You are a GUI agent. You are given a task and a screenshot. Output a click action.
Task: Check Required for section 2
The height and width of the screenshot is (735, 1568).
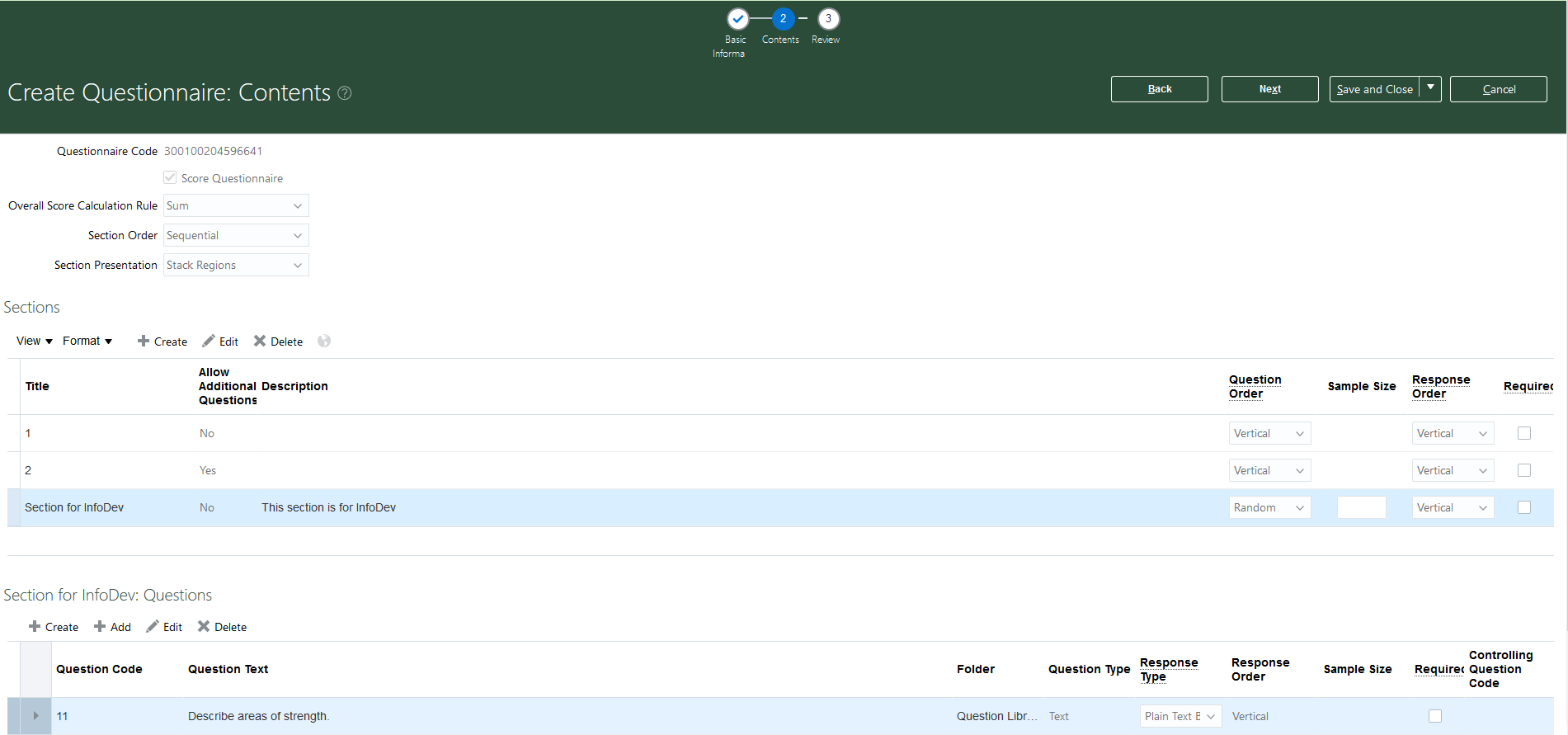[1524, 470]
